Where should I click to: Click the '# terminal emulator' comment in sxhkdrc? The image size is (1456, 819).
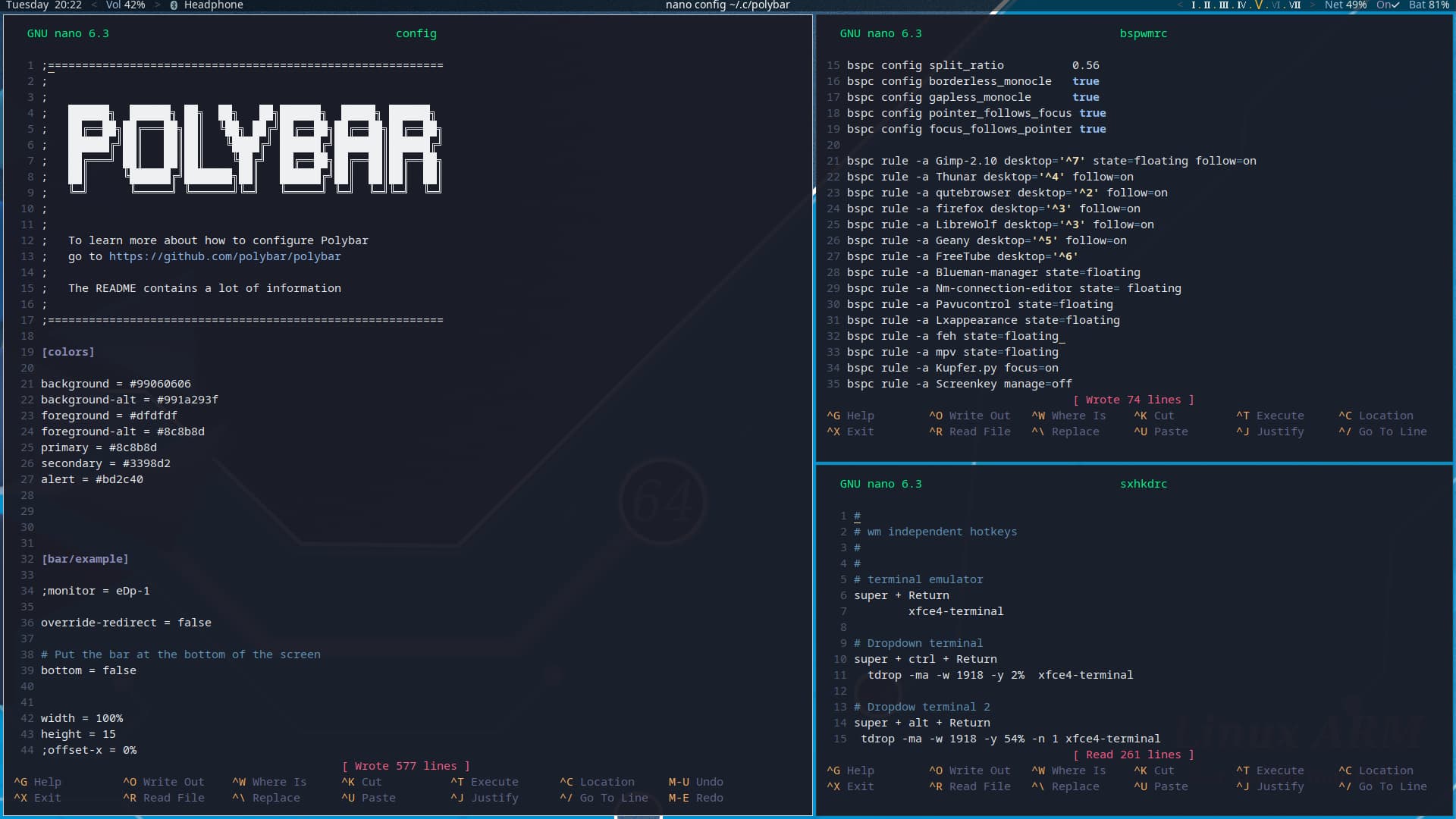[x=918, y=579]
